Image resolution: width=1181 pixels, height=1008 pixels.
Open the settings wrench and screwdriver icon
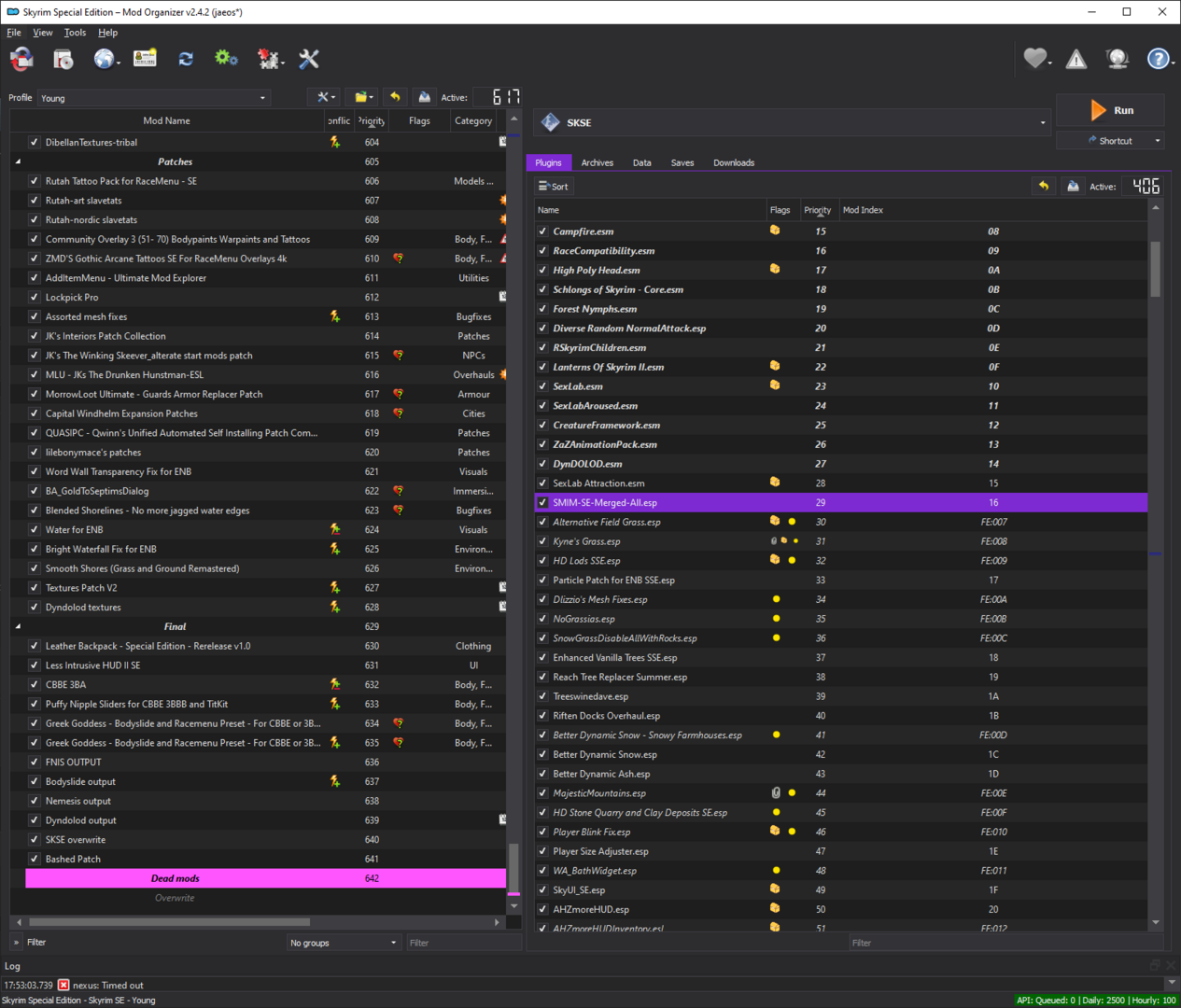coord(309,59)
